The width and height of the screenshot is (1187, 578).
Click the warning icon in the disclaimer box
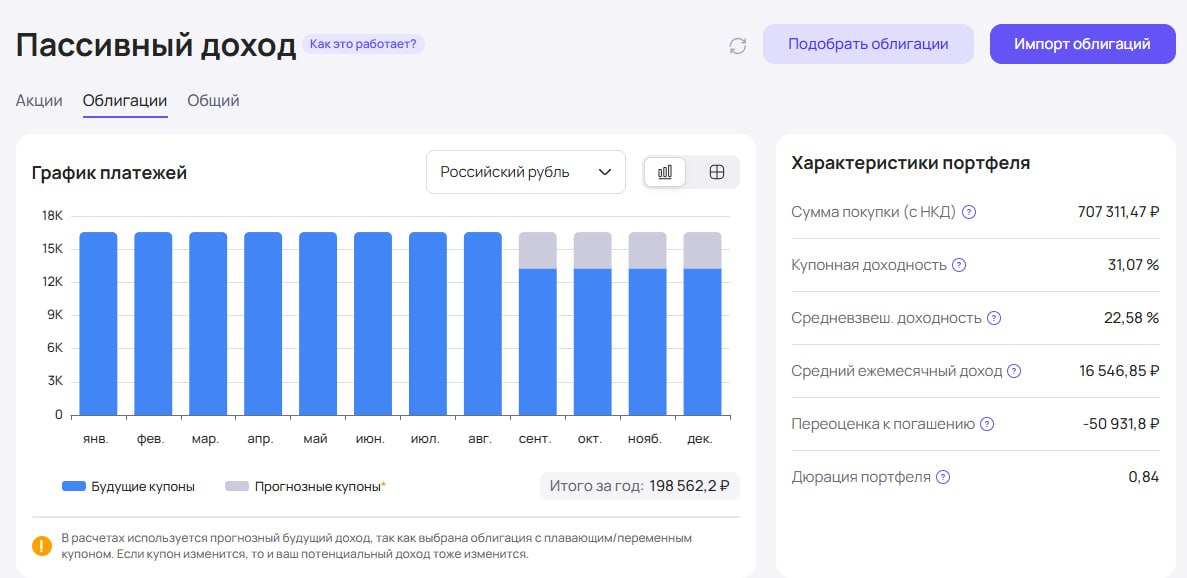point(41,546)
